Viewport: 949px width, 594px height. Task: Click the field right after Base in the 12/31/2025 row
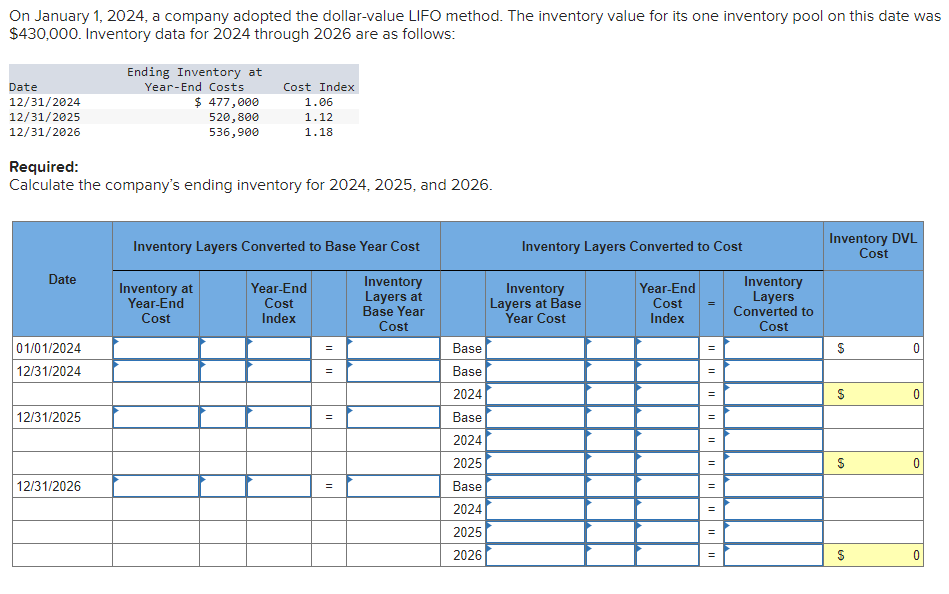(536, 417)
